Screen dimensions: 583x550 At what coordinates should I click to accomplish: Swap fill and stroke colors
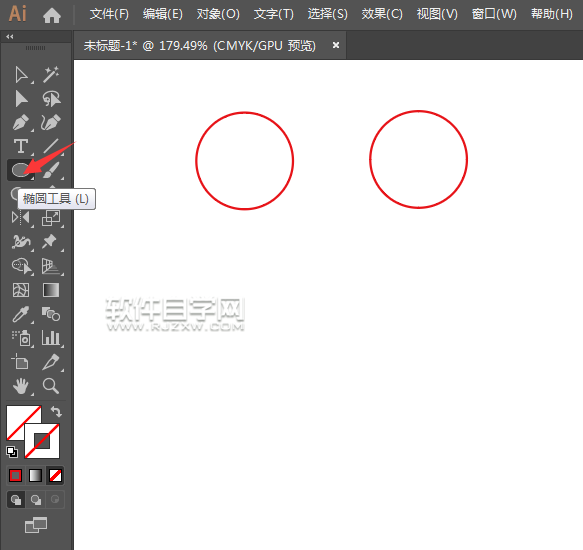[56, 412]
